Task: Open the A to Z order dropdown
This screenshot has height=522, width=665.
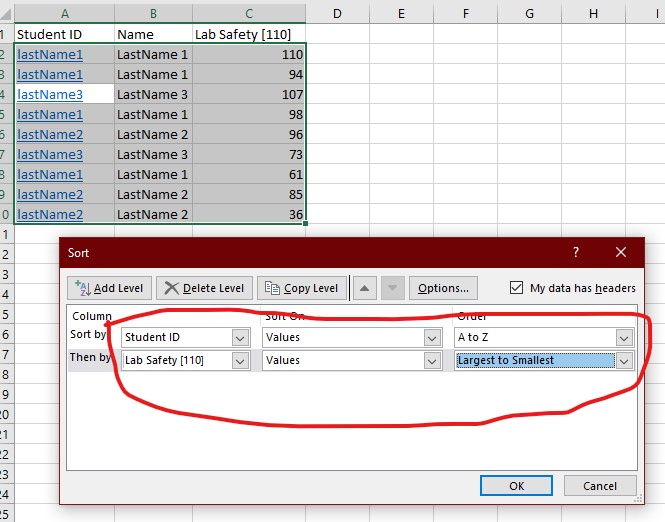Action: (625, 338)
